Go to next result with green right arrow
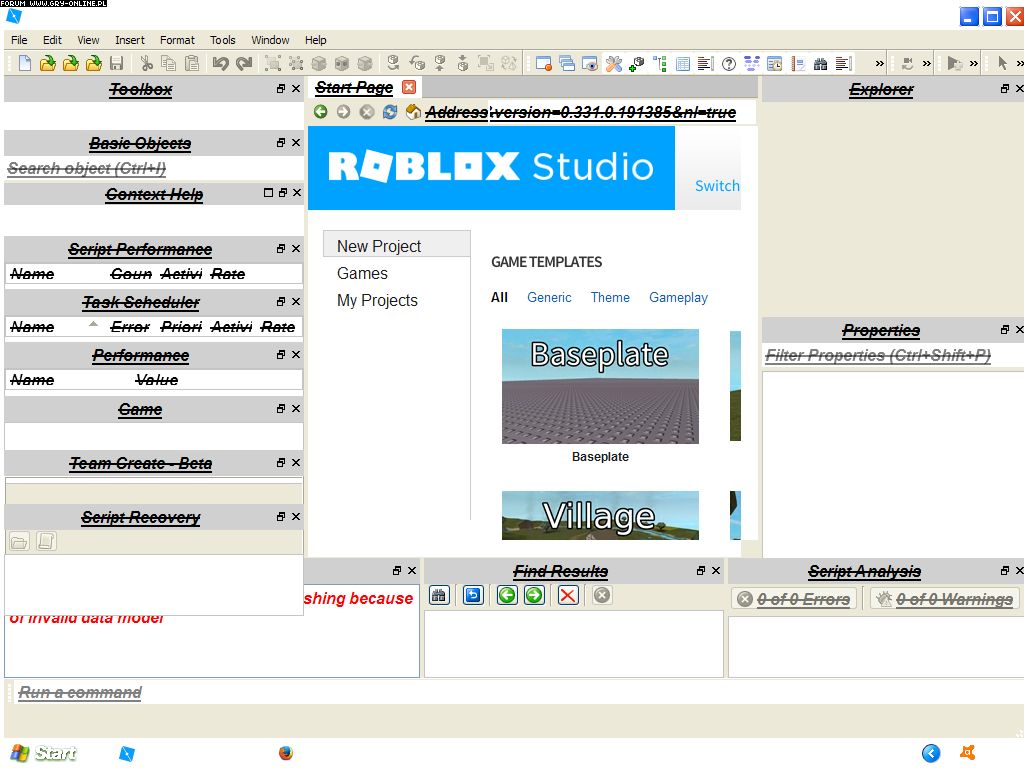Viewport: 1024px width, 768px height. 534,595
